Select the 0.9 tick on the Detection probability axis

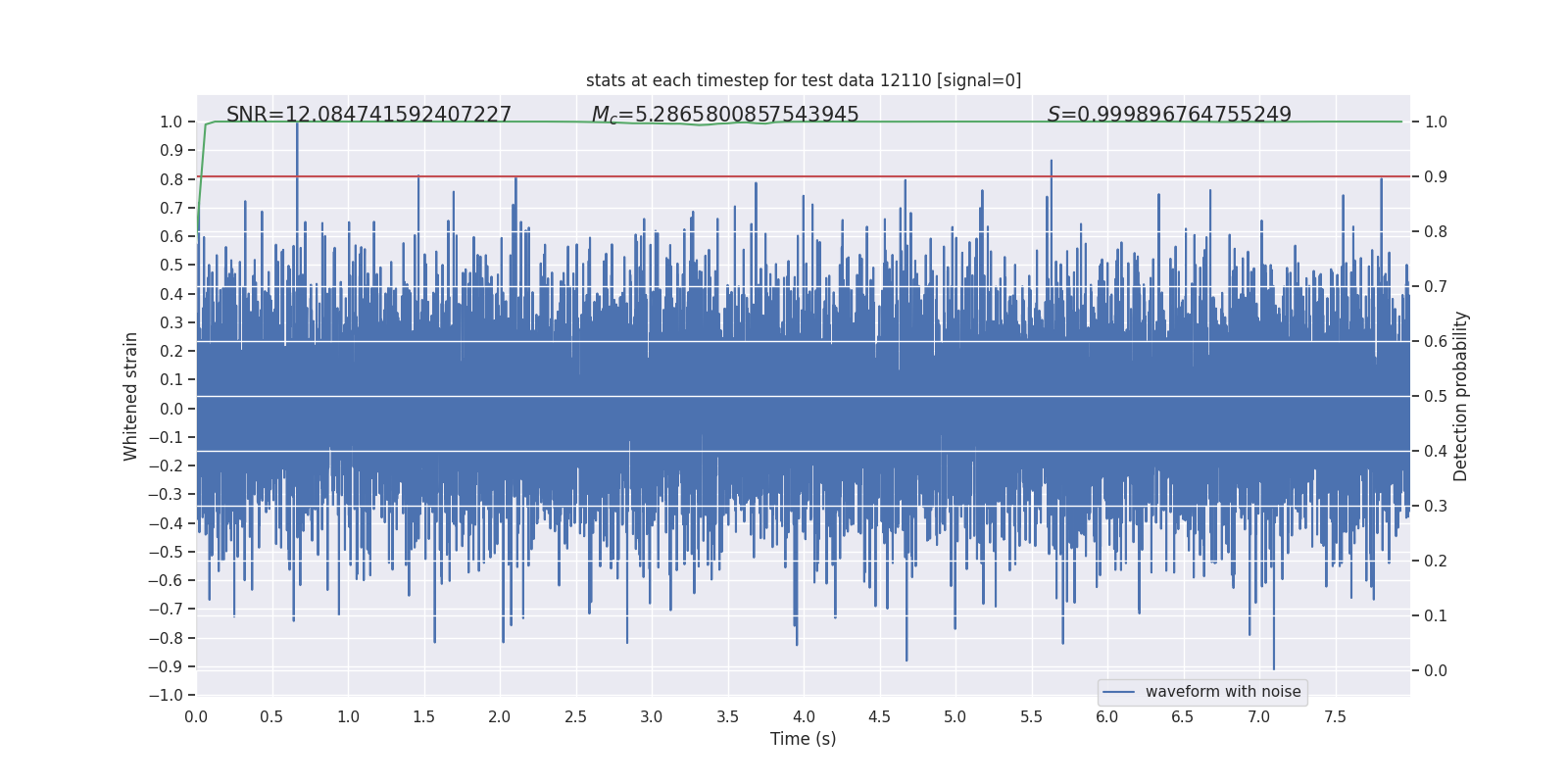click(1436, 176)
